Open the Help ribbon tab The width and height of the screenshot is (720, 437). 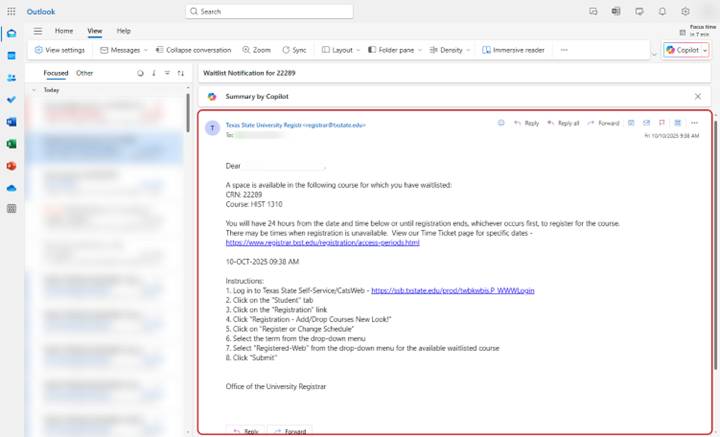click(124, 31)
